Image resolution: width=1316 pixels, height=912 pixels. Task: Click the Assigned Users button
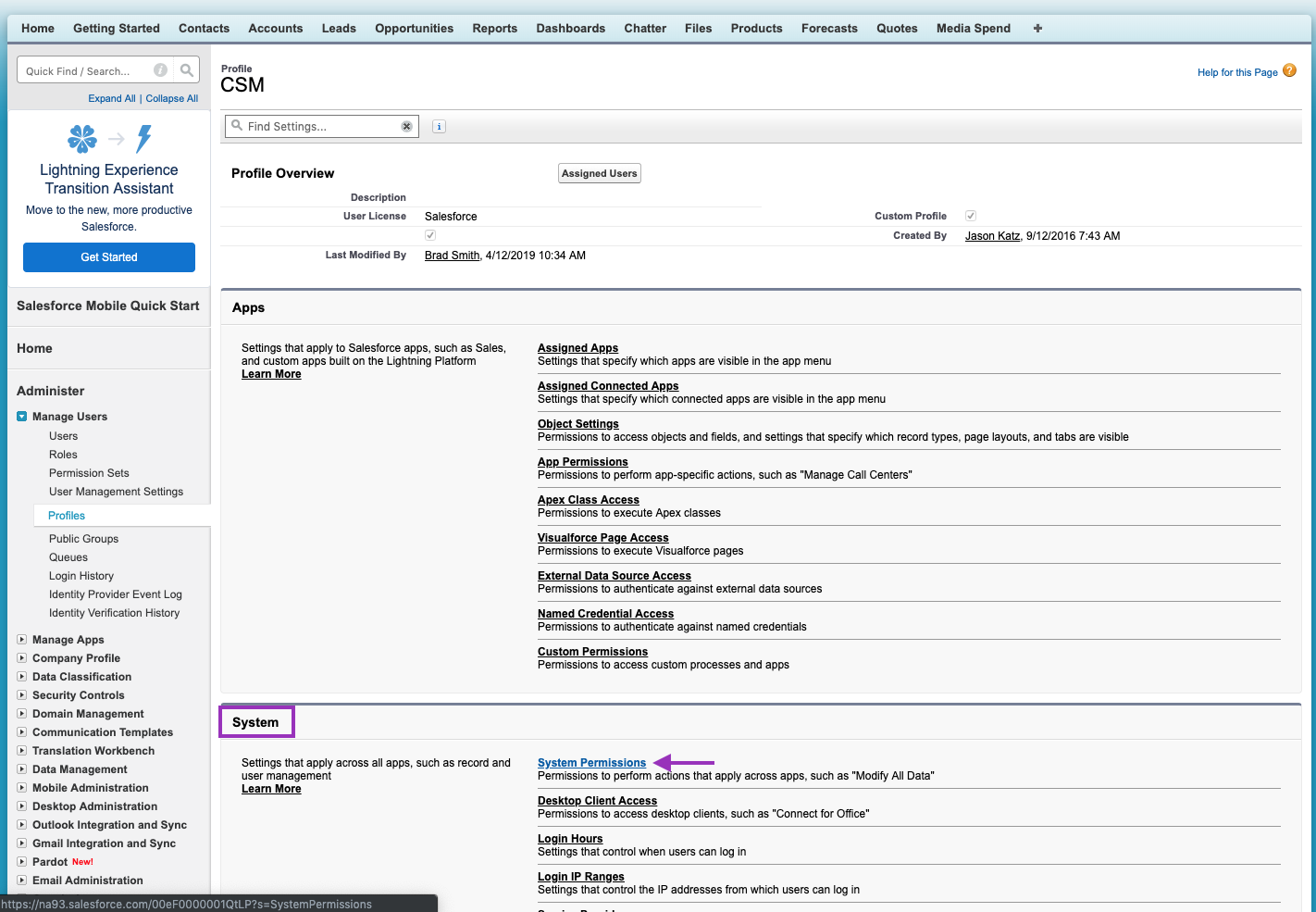[600, 173]
